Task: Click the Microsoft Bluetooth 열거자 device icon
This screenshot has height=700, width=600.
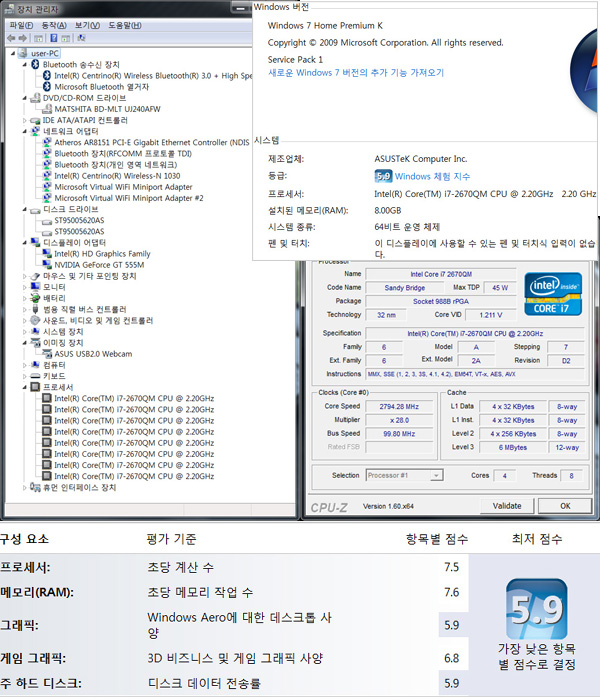Action: click(47, 87)
